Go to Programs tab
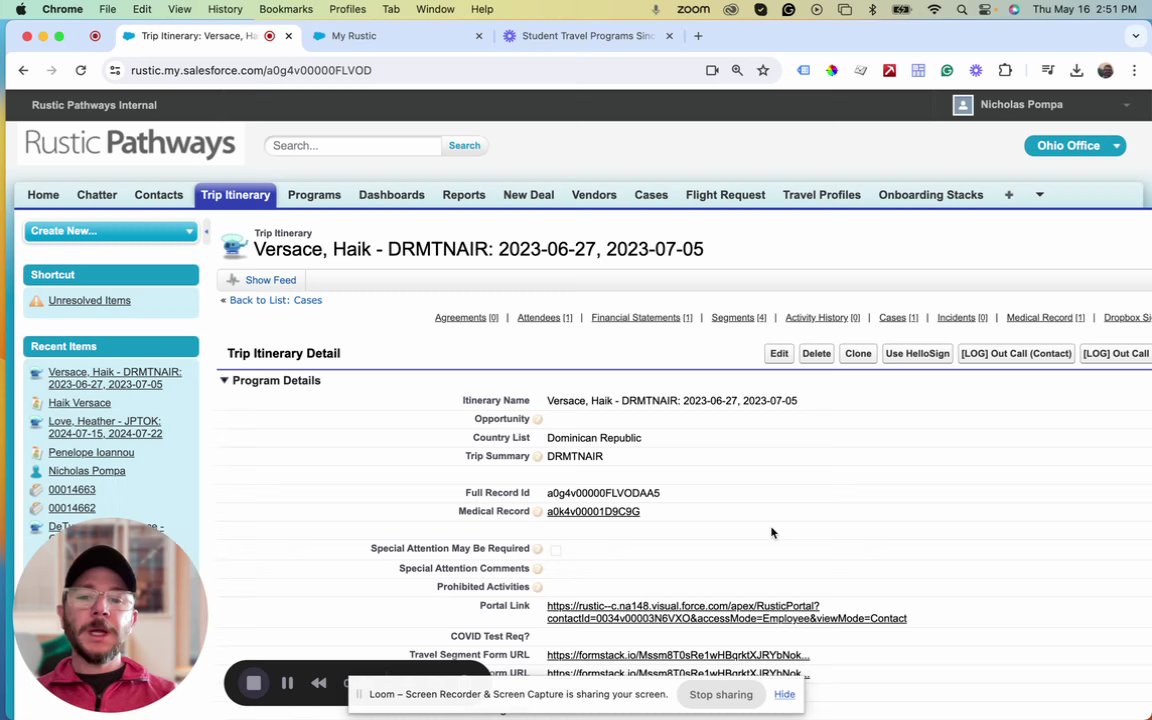The height and width of the screenshot is (720, 1152). [x=314, y=195]
